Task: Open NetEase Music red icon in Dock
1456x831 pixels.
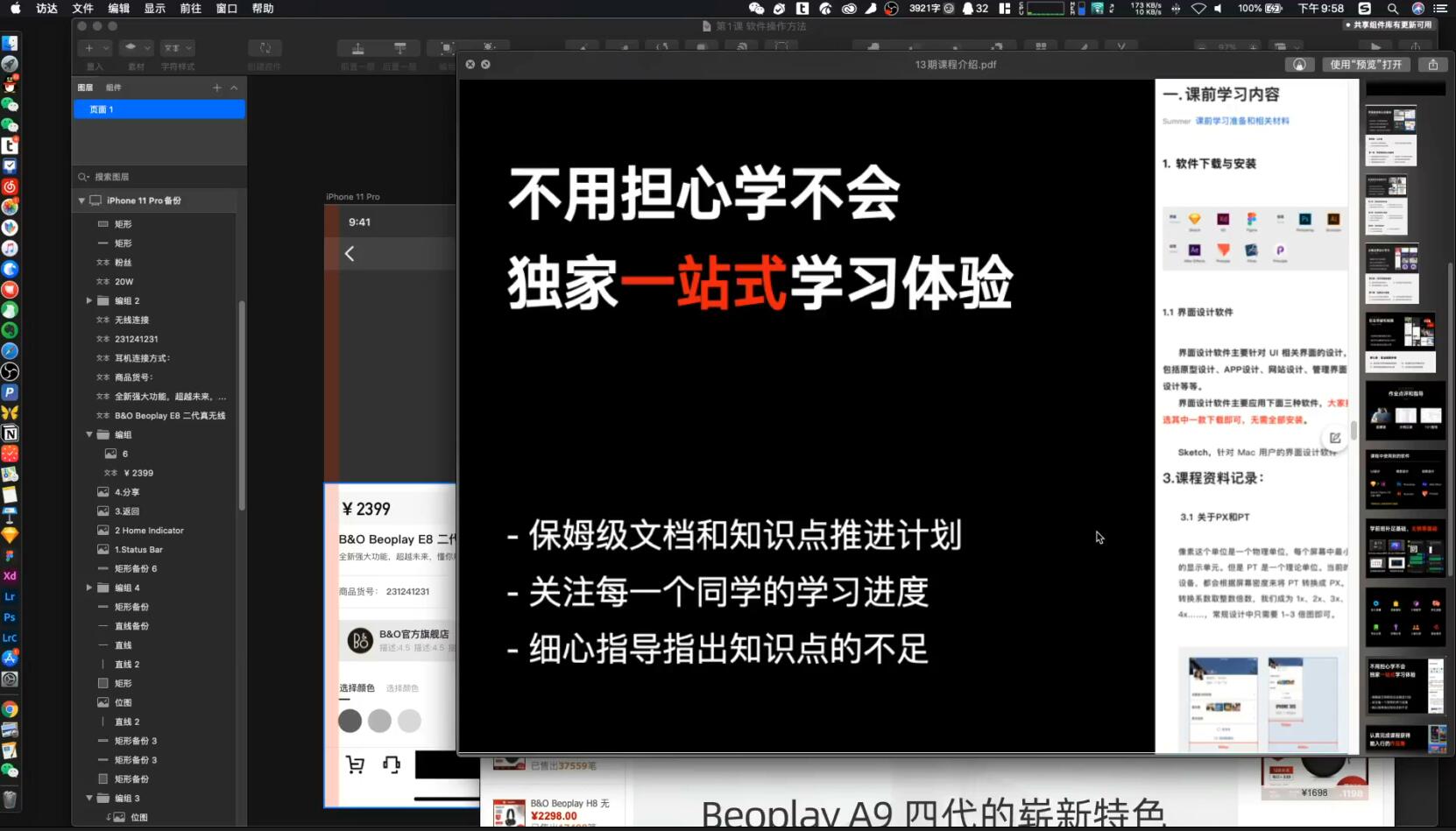Action: (x=10, y=187)
